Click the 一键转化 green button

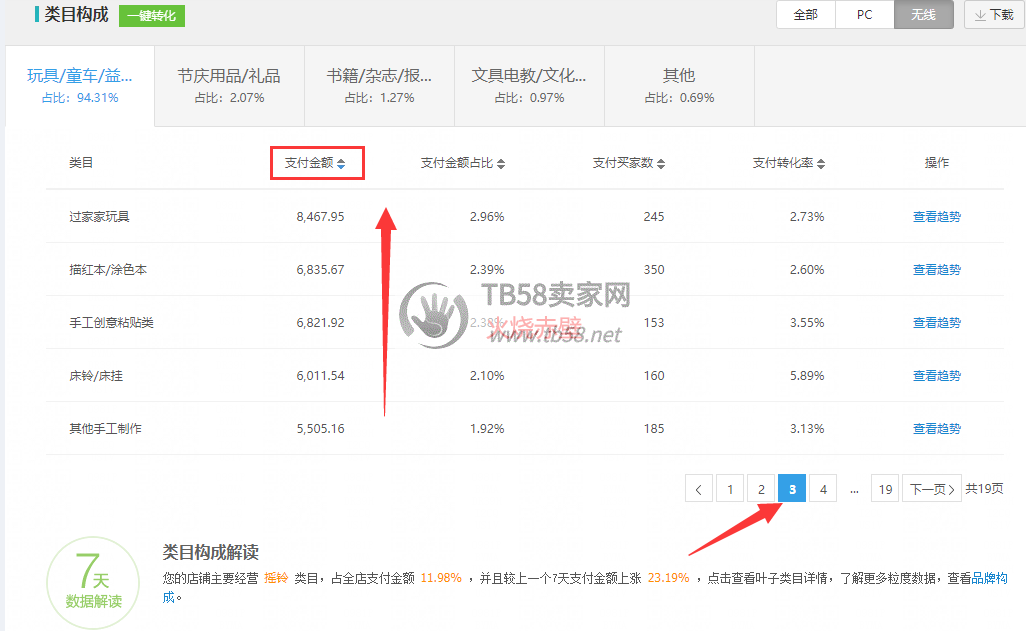(x=152, y=16)
